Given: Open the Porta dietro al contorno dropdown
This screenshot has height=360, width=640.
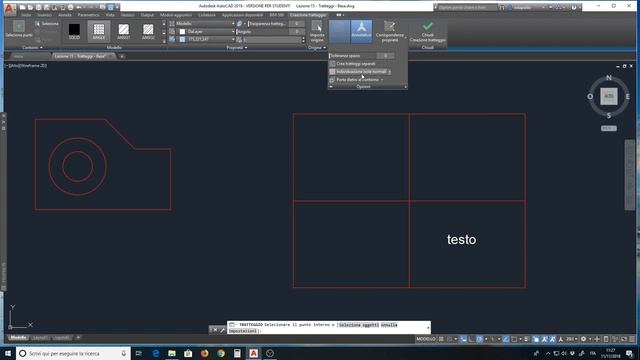Looking at the screenshot, I should tap(356, 80).
